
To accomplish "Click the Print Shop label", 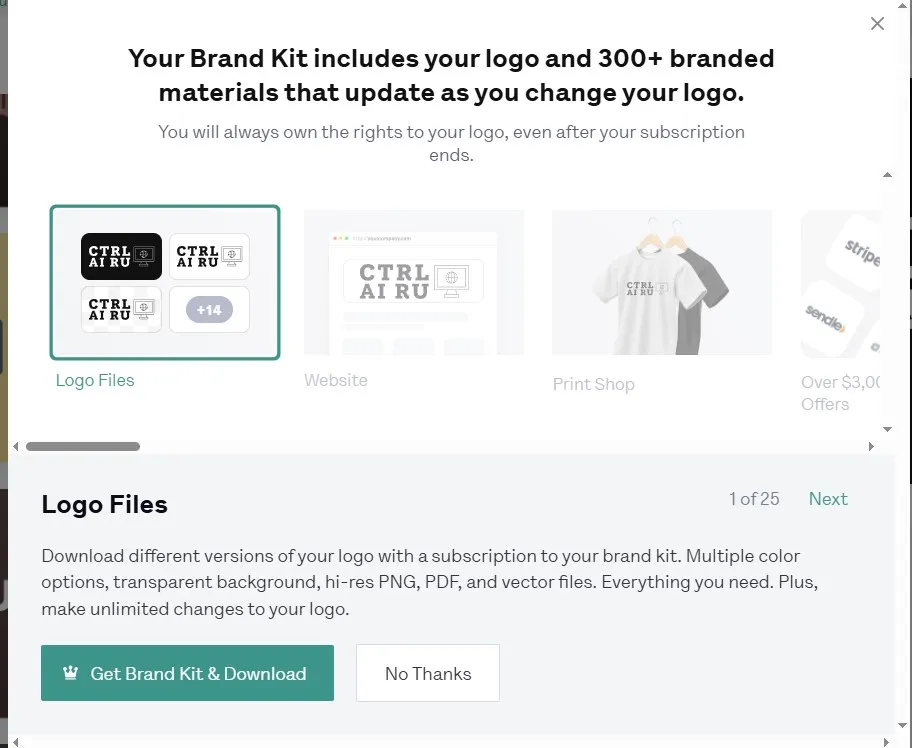I will pos(593,384).
